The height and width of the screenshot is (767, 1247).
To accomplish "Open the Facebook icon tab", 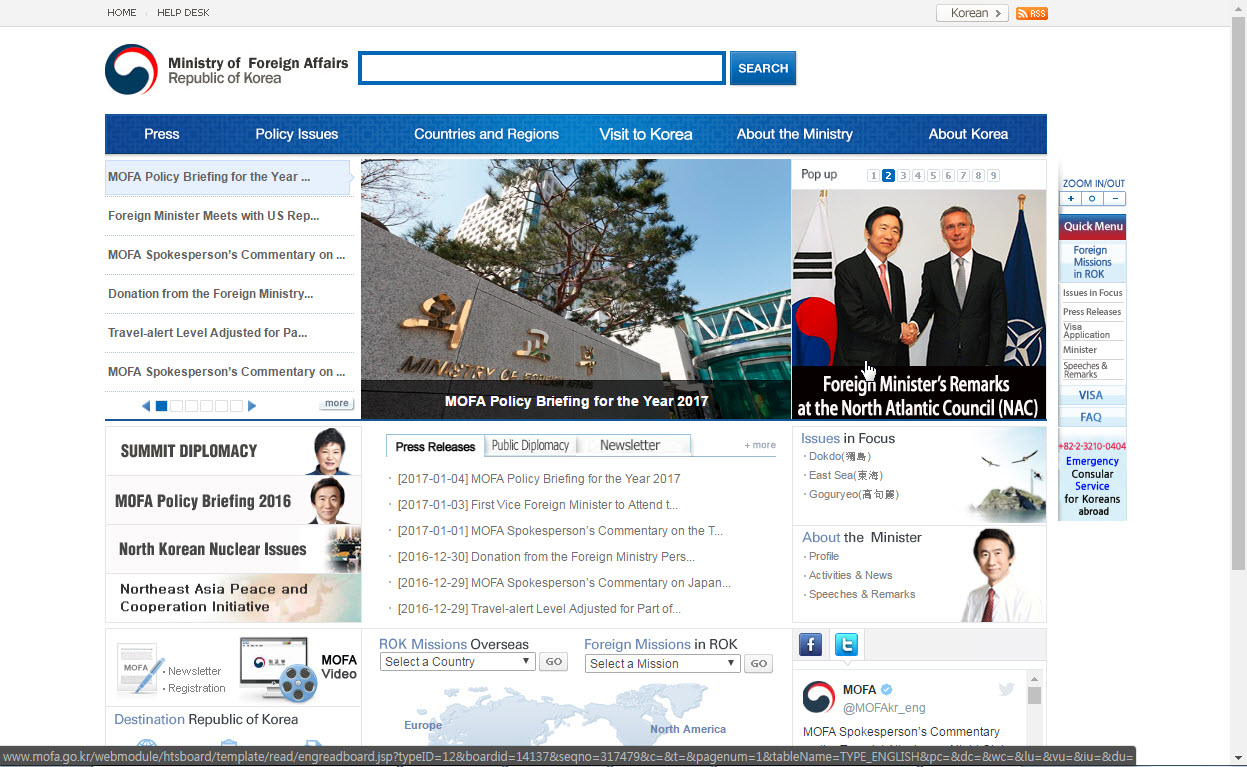I will 811,645.
